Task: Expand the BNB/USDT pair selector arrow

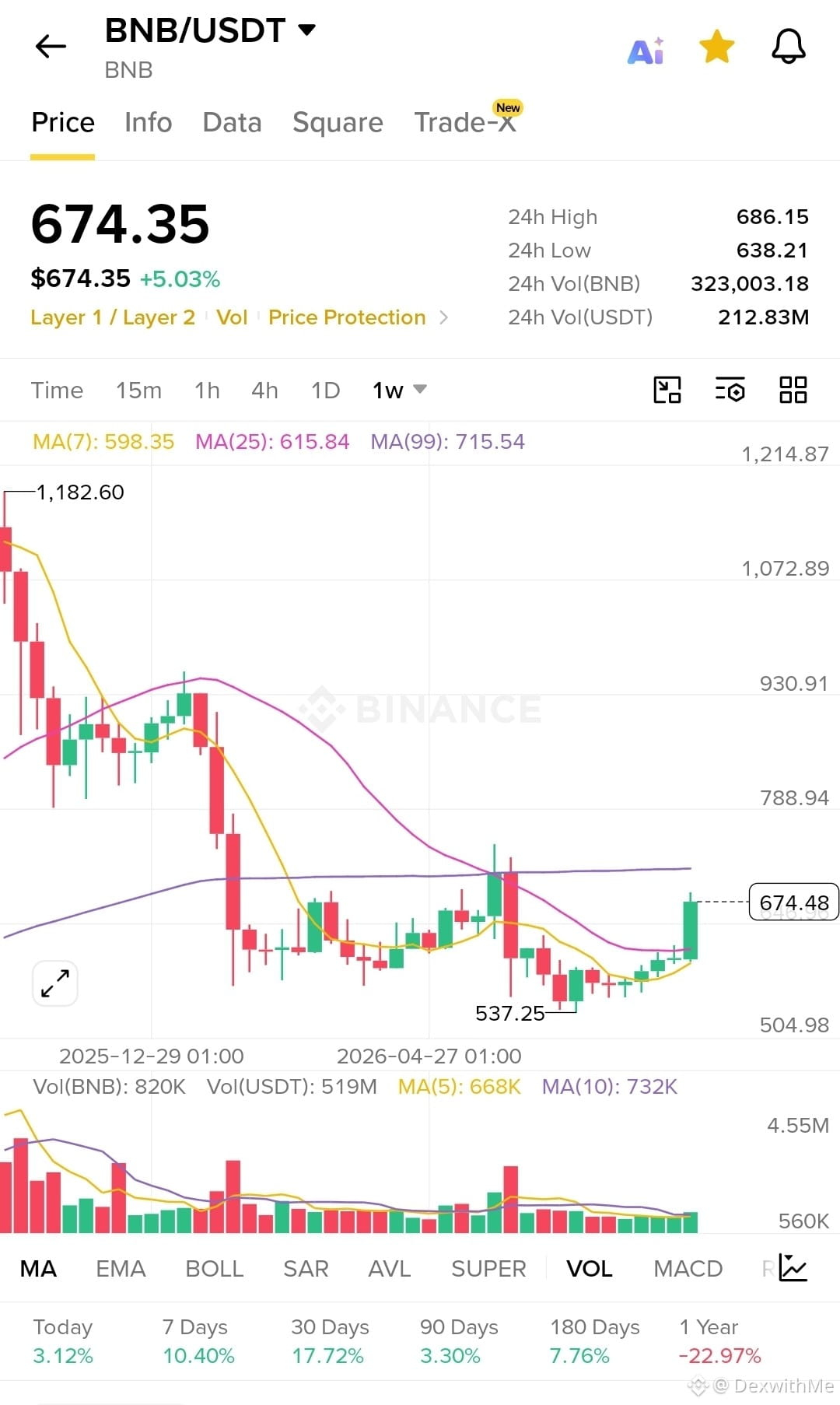Action: (307, 30)
